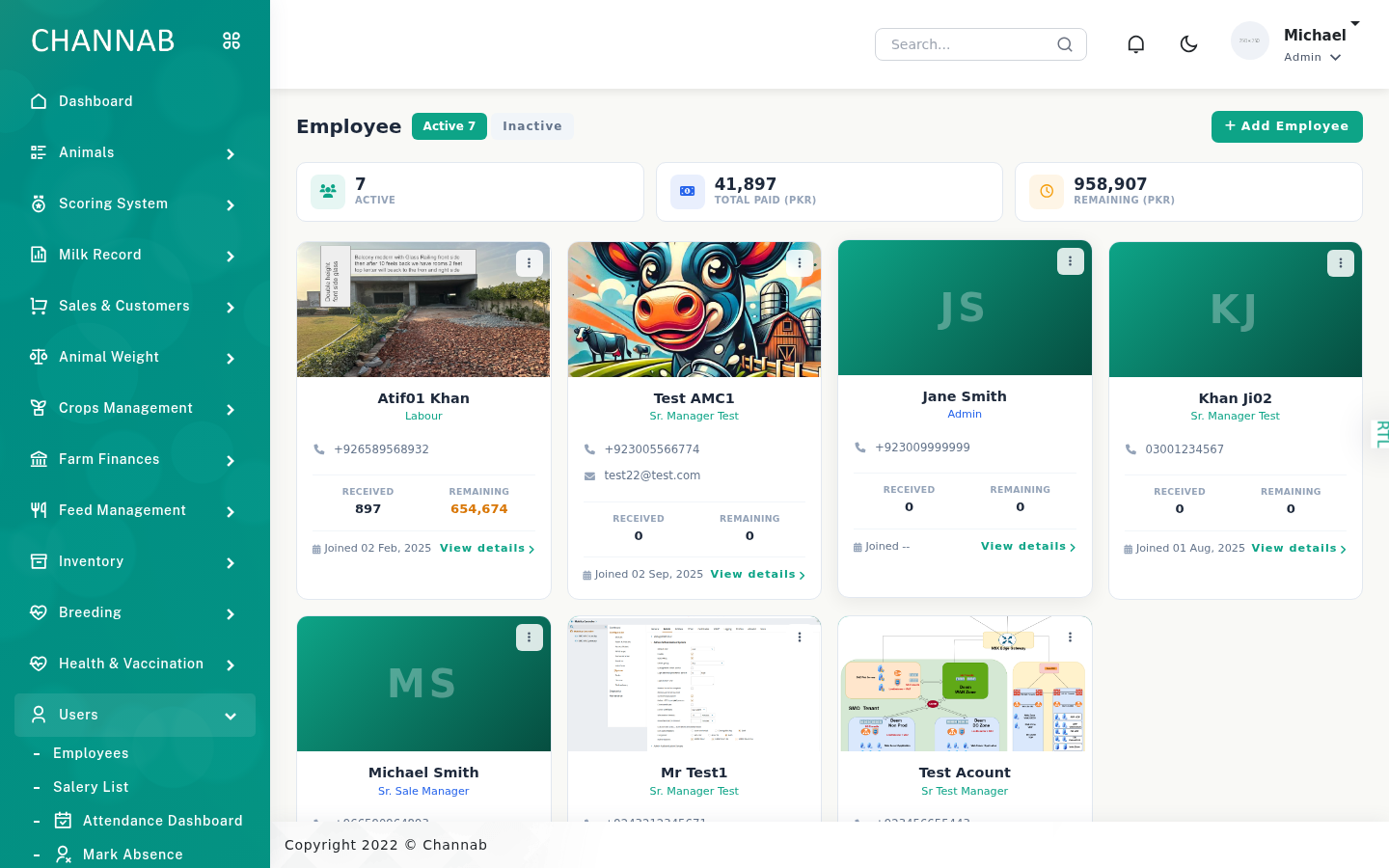Viewport: 1389px width, 868px height.
Task: View details for Khan Ji02
Action: point(1299,549)
